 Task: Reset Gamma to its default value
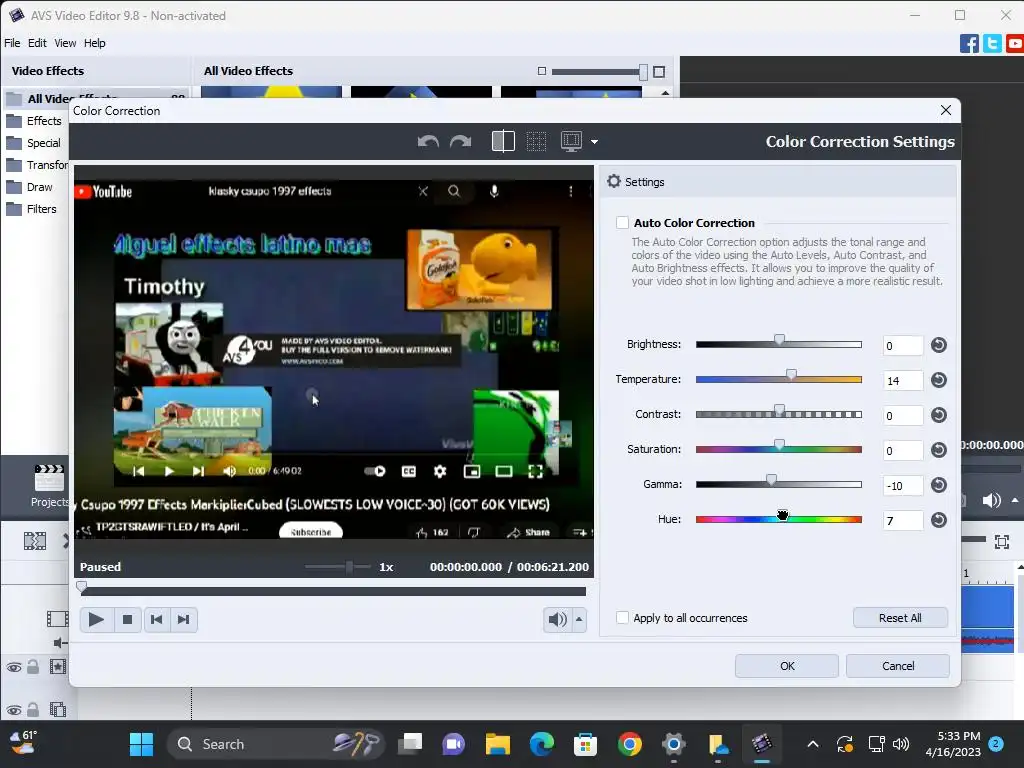tap(938, 485)
